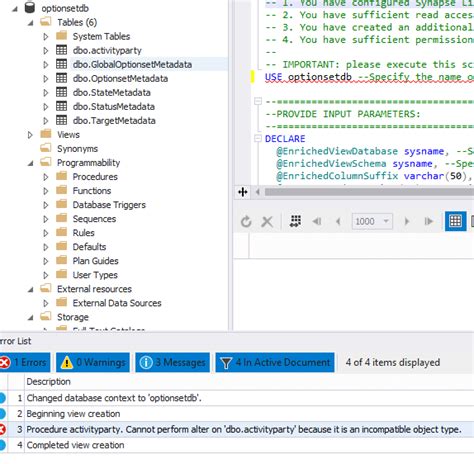
Task: Click the Functions folder icon
Action: [61, 190]
